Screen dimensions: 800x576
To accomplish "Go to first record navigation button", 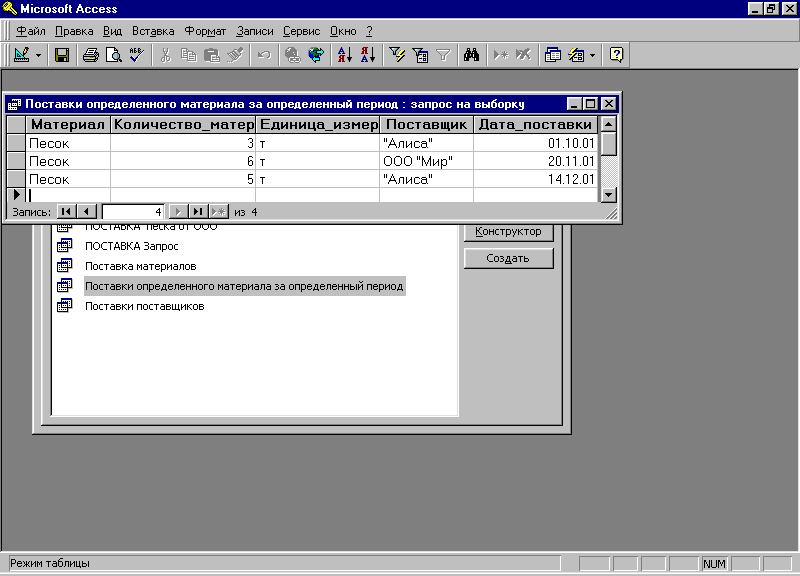I will 66,211.
